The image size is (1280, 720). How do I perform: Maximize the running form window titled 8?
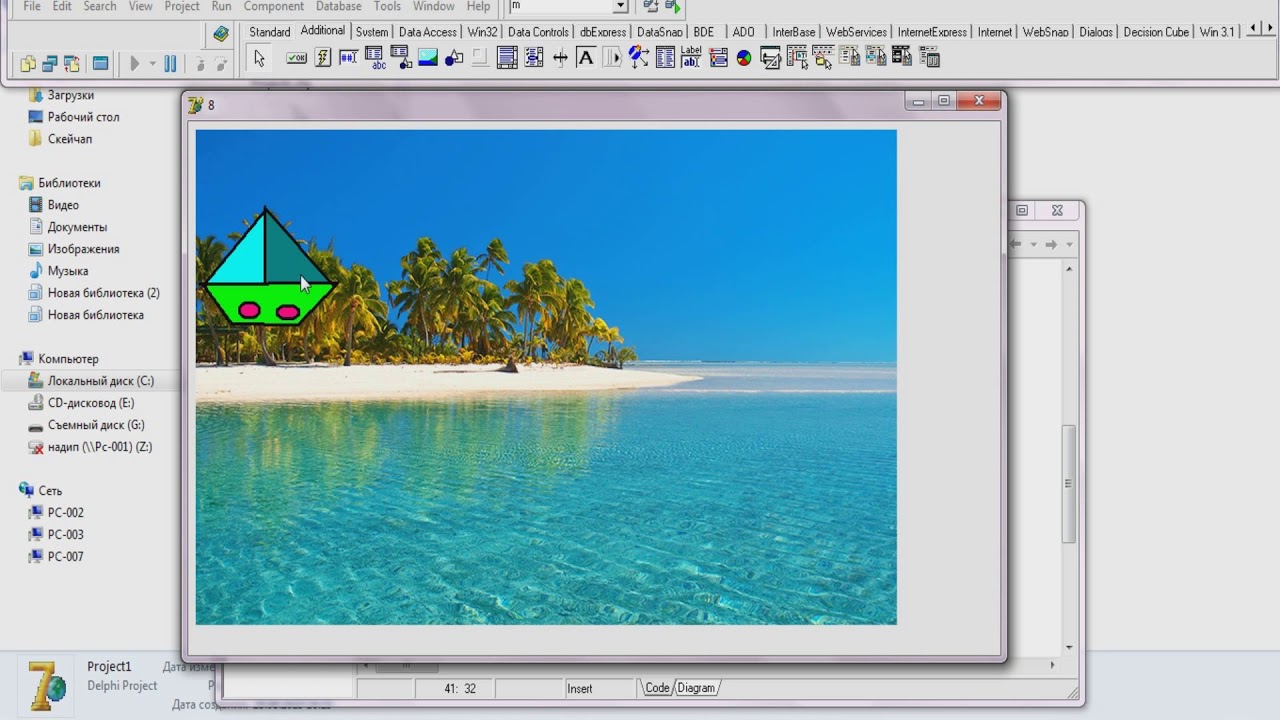click(943, 101)
